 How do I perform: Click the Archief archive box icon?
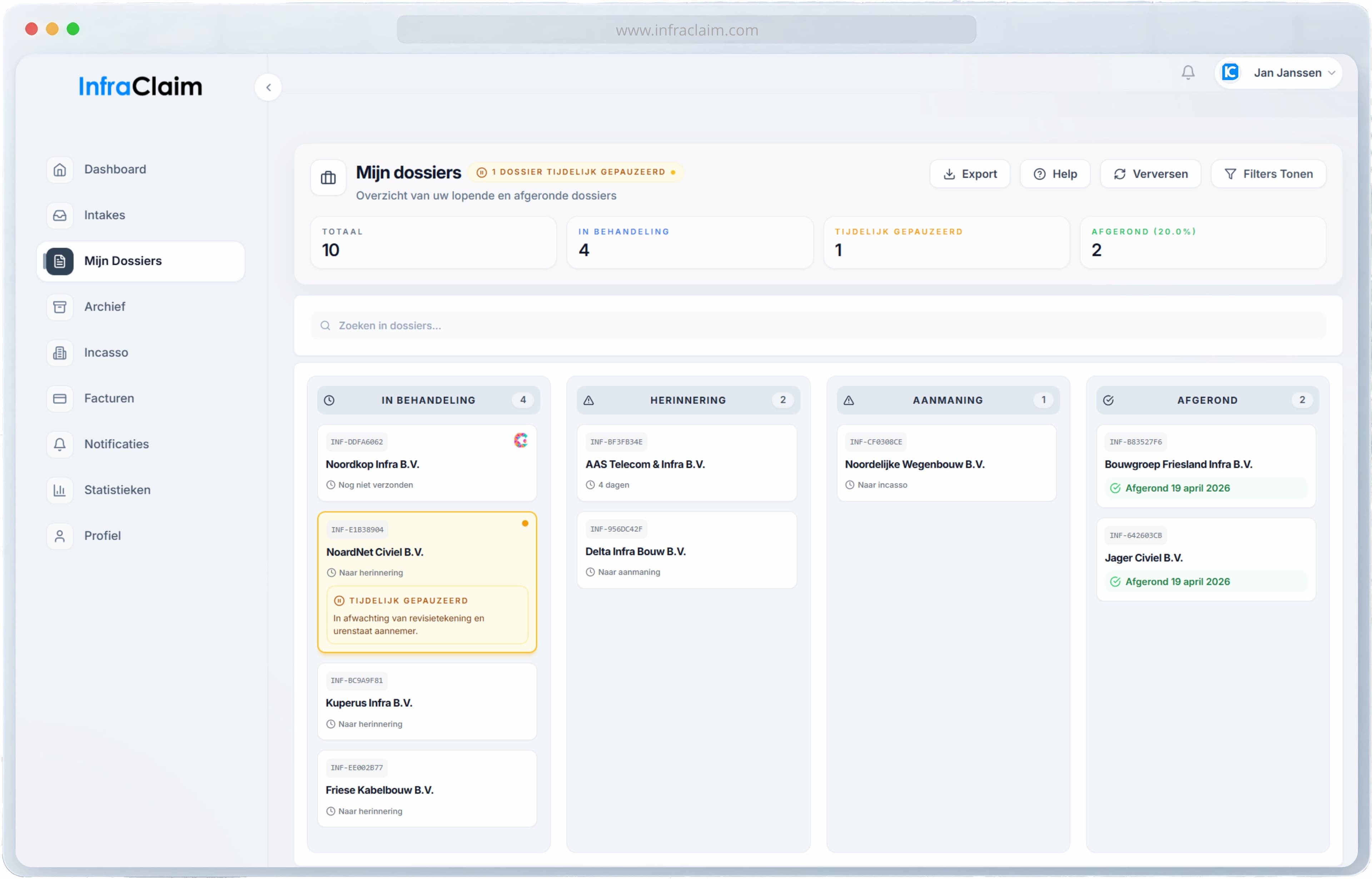[60, 307]
